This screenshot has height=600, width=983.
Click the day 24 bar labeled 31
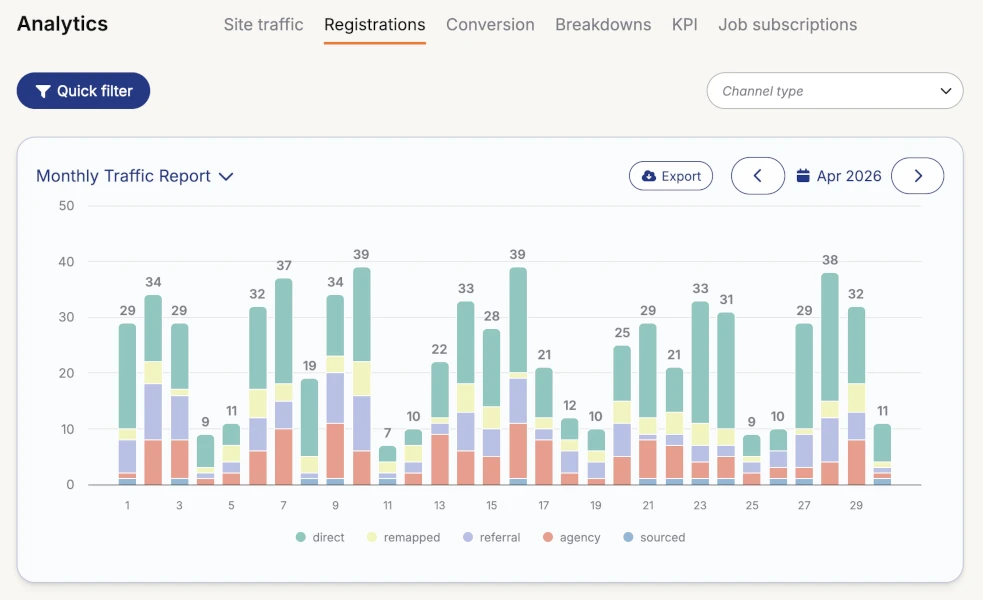(726, 399)
